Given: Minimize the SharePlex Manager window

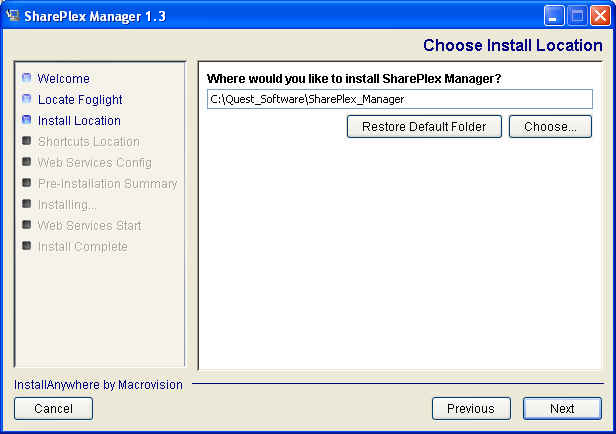Looking at the screenshot, I should 554,16.
